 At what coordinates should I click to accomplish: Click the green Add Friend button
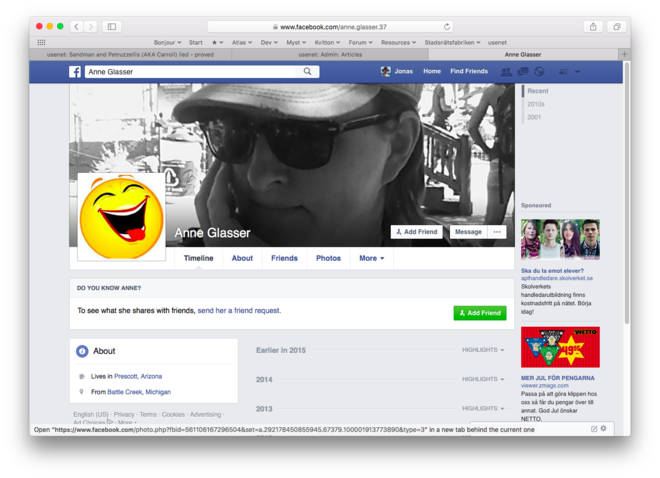click(479, 313)
